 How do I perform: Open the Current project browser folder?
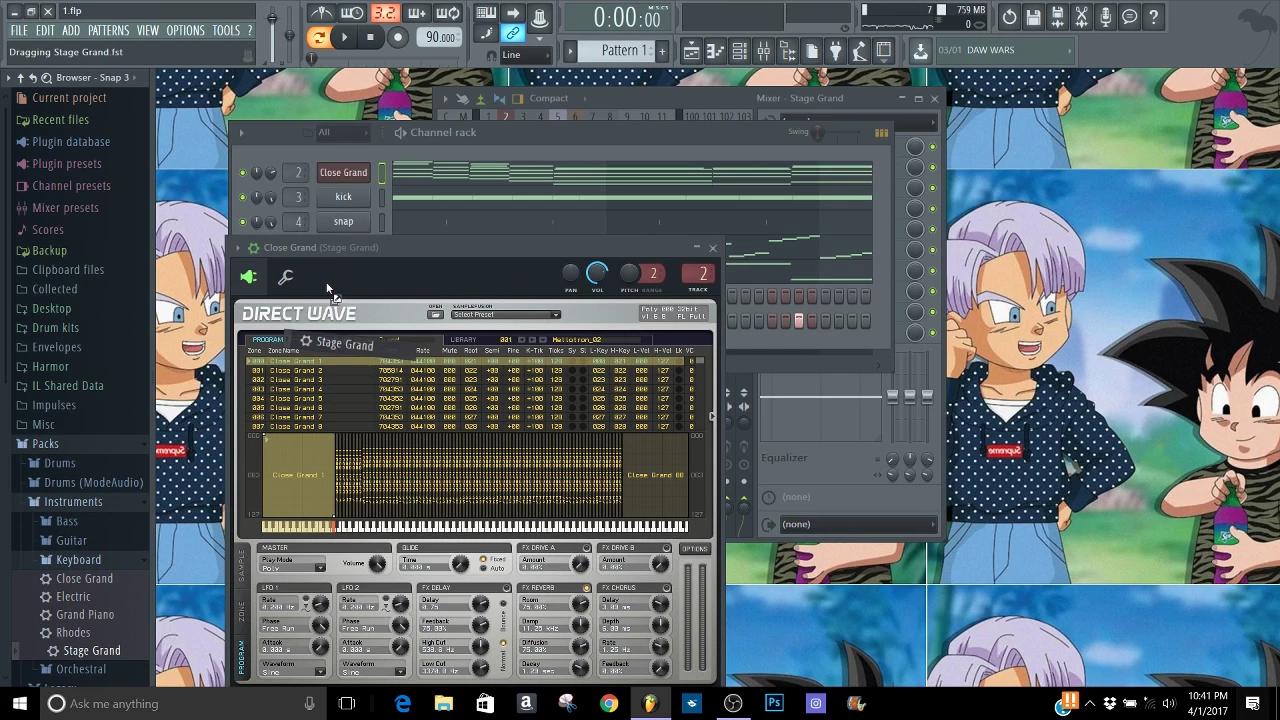(69, 98)
